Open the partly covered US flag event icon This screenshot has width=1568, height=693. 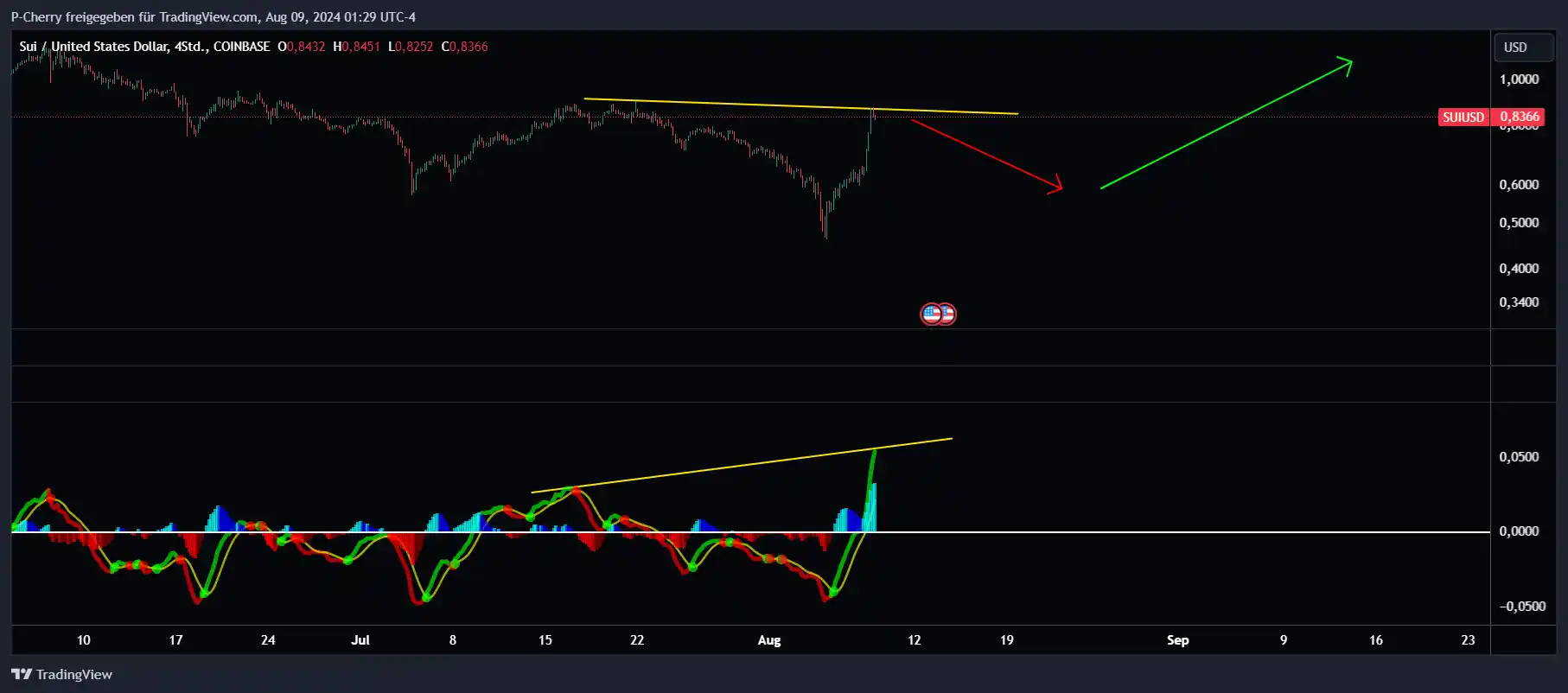point(950,314)
